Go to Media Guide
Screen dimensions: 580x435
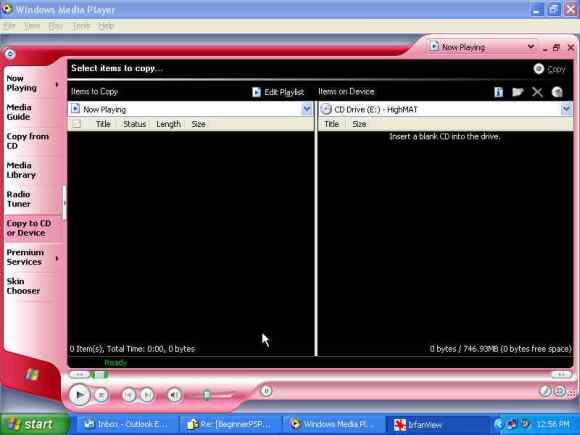coord(19,112)
